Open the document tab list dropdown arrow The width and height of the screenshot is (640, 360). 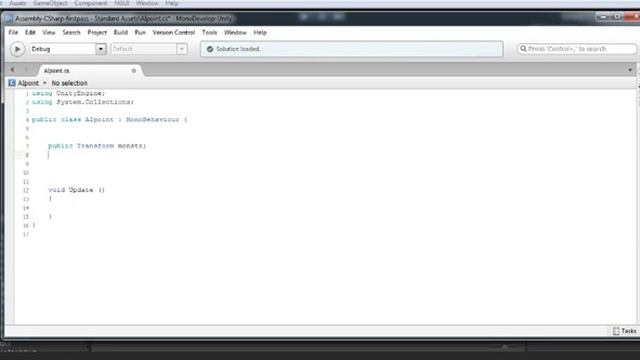[630, 70]
